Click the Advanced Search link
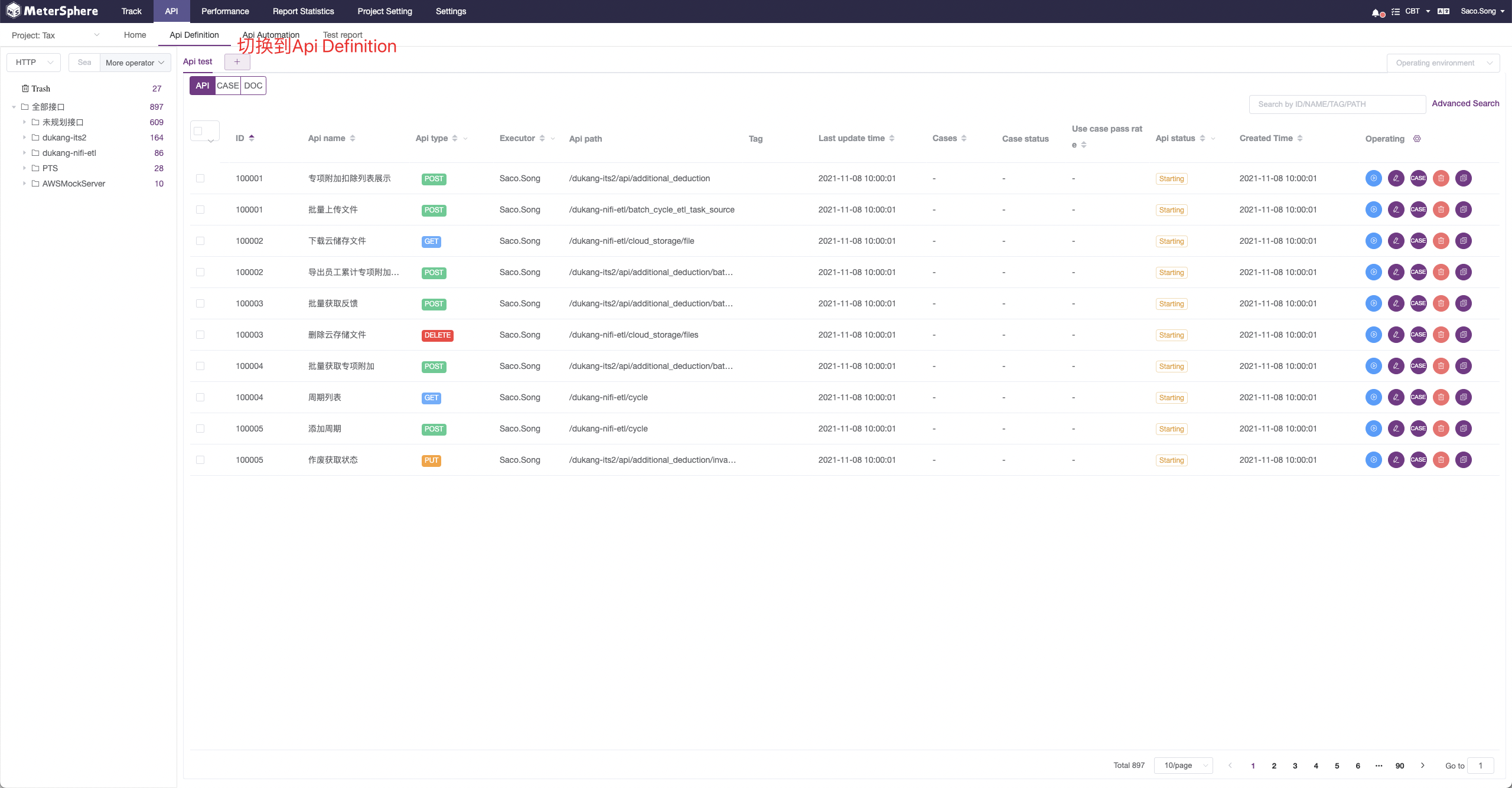This screenshot has width=1512, height=788. pos(1466,103)
